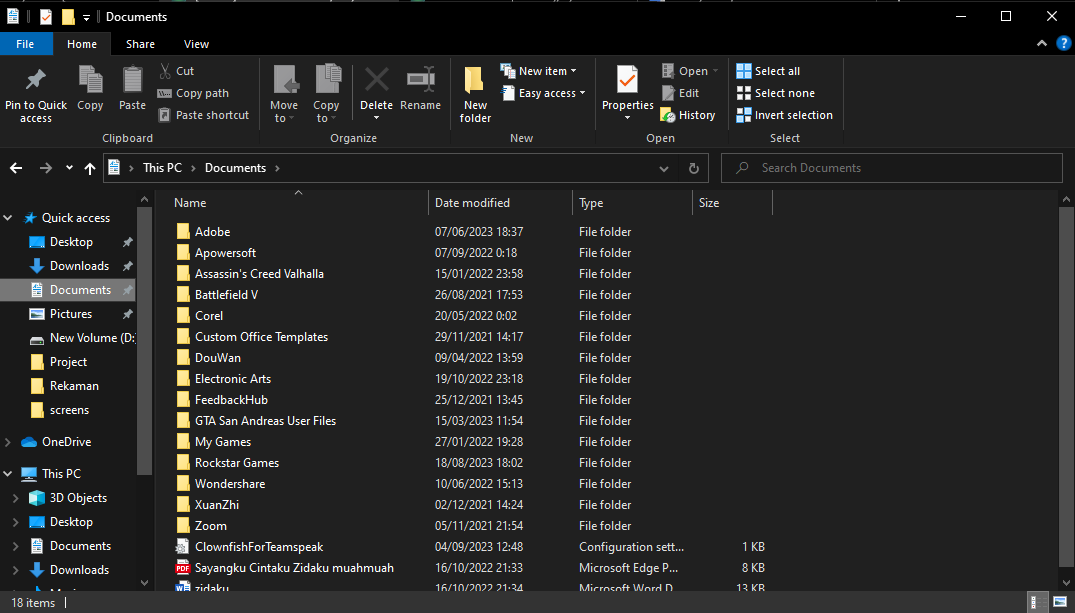The height and width of the screenshot is (613, 1075).
Task: Select Sayangku Cintaku Zidaku muahmuah PDF
Action: point(294,568)
